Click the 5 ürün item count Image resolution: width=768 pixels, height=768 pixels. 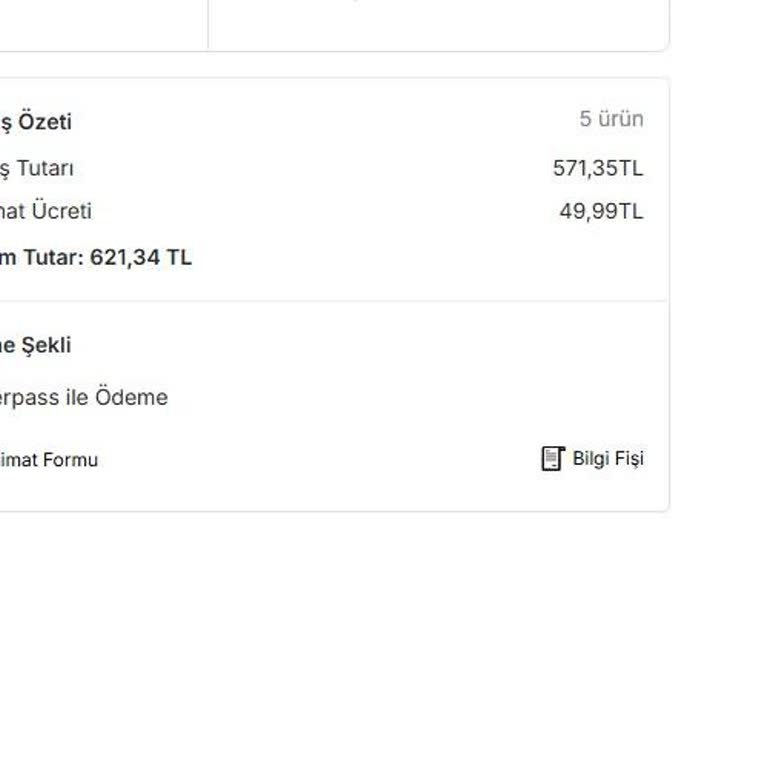pyautogui.click(x=611, y=119)
